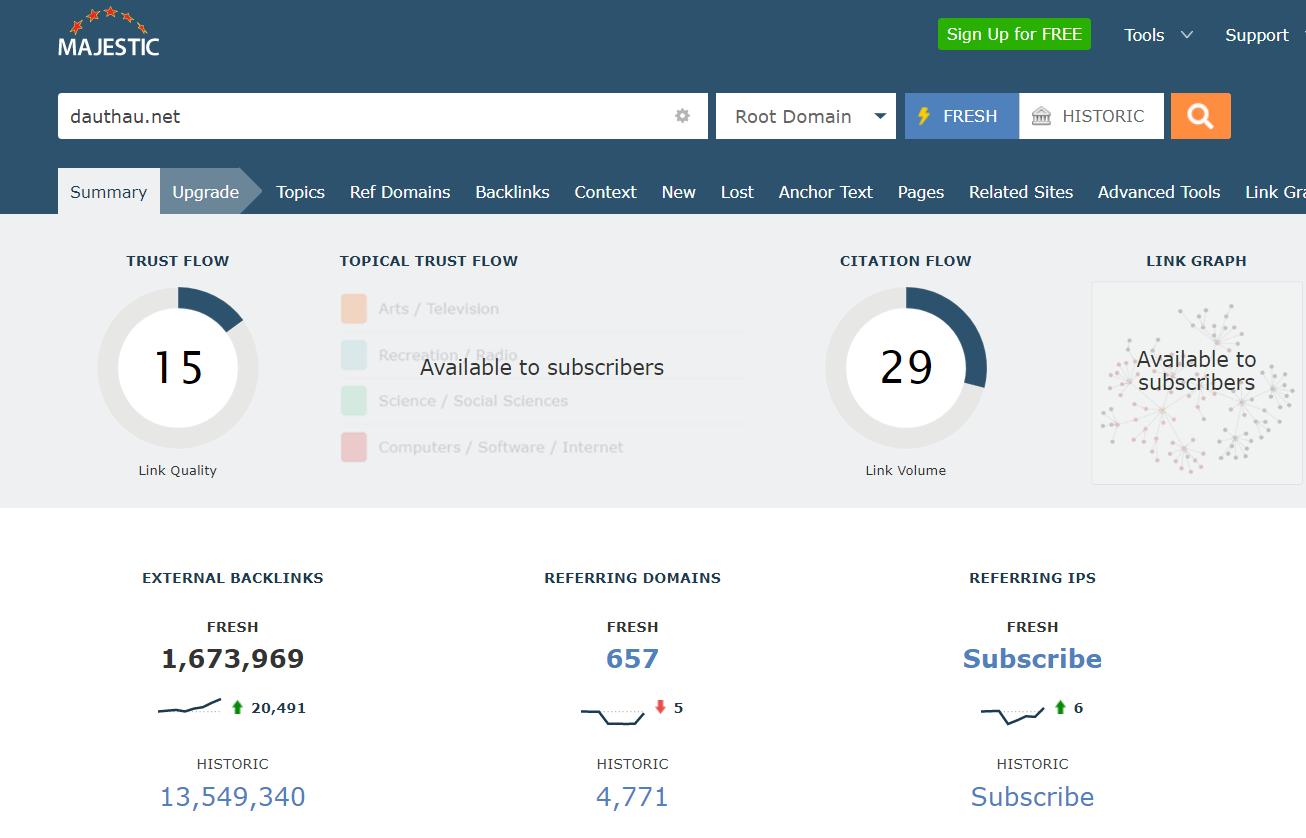Click Sign Up for FREE button
This screenshot has width=1306, height=838.
tap(1014, 34)
